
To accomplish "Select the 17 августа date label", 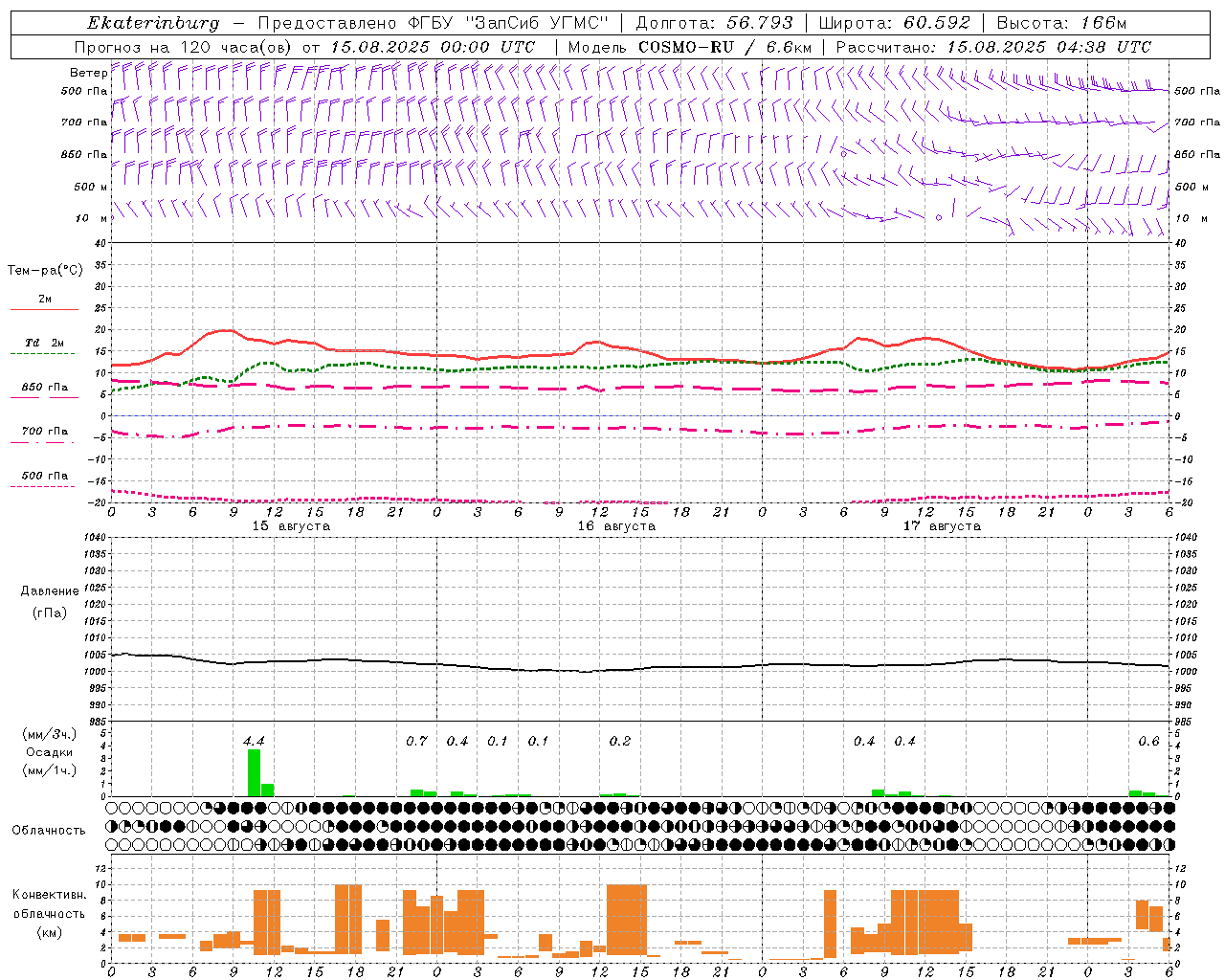I will click(x=942, y=526).
